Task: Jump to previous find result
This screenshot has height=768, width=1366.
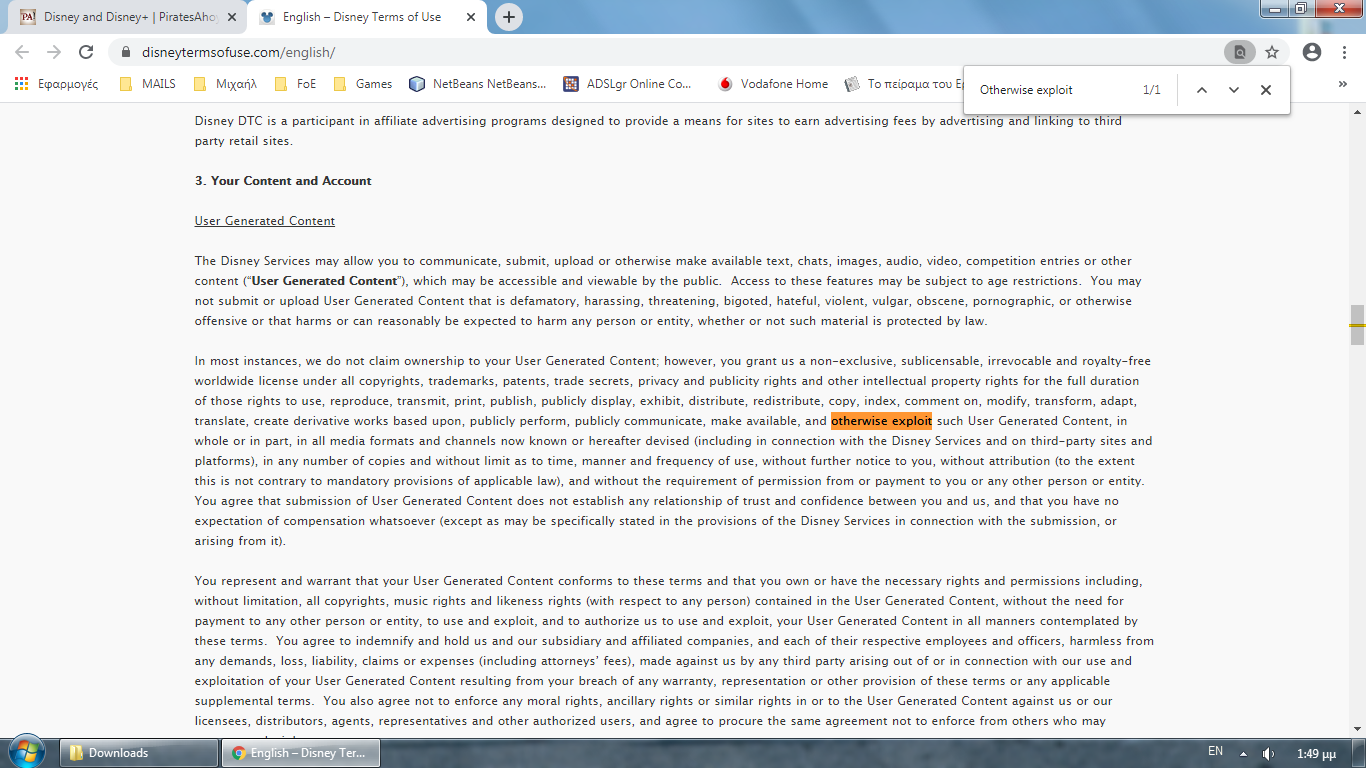Action: (1202, 90)
